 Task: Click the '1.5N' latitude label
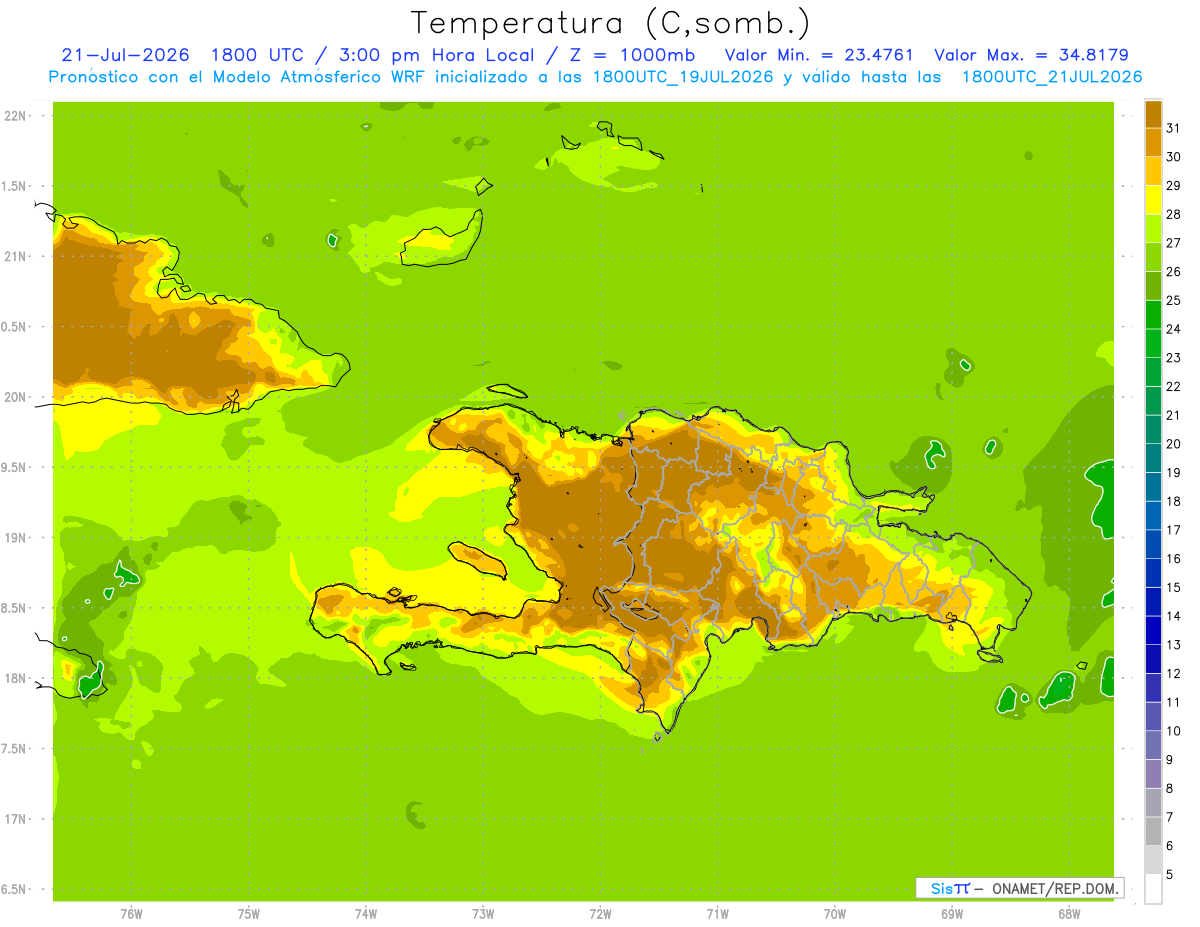coord(14,186)
